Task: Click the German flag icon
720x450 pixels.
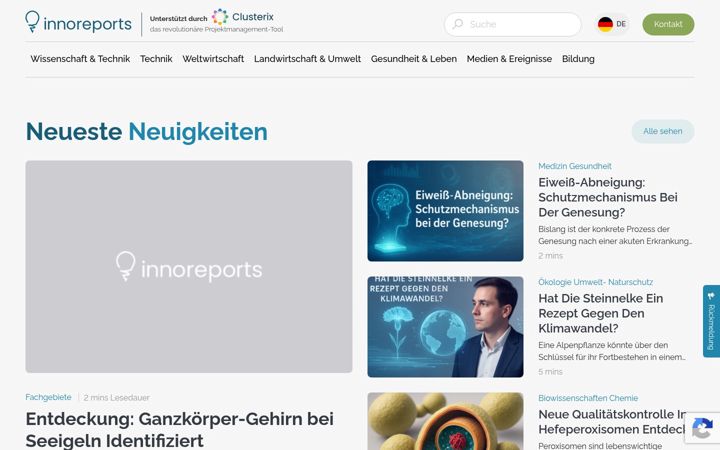Action: pyautogui.click(x=605, y=24)
